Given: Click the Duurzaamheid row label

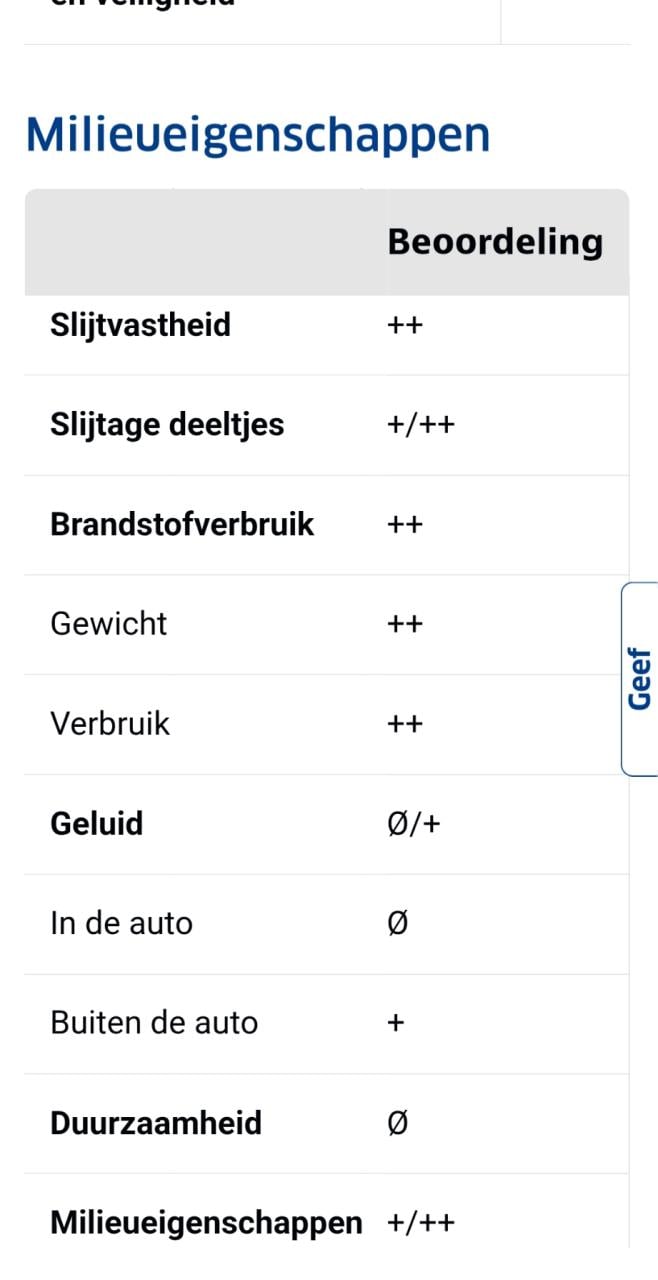Looking at the screenshot, I should tap(156, 1122).
